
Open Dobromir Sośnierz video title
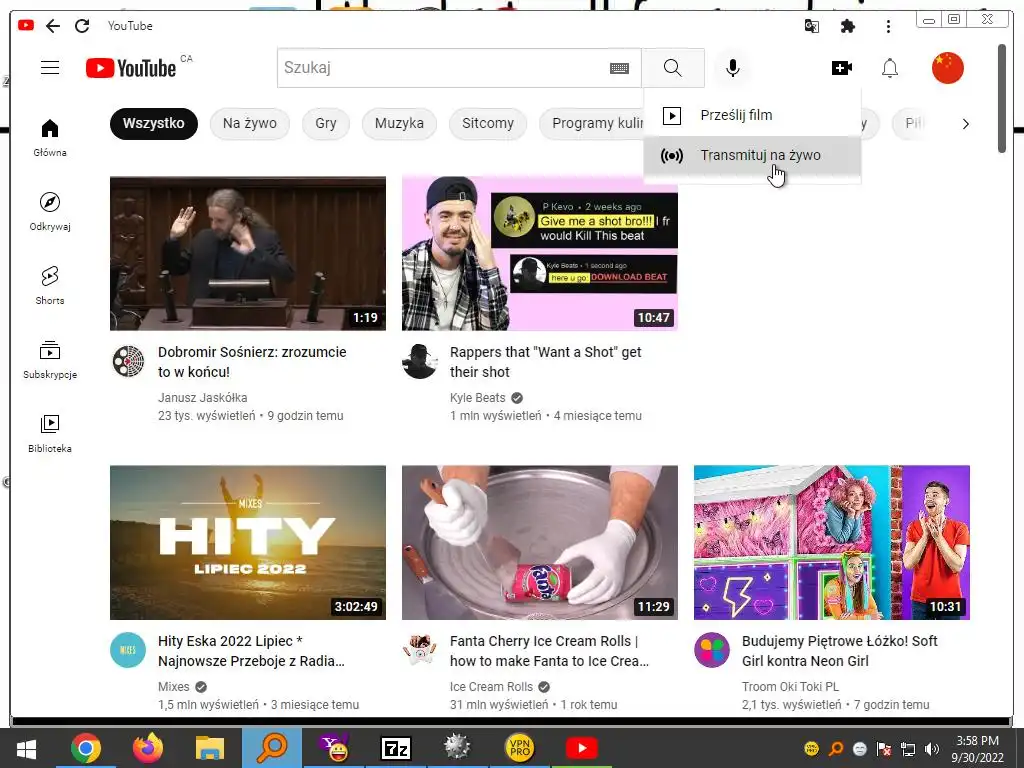(x=252, y=362)
